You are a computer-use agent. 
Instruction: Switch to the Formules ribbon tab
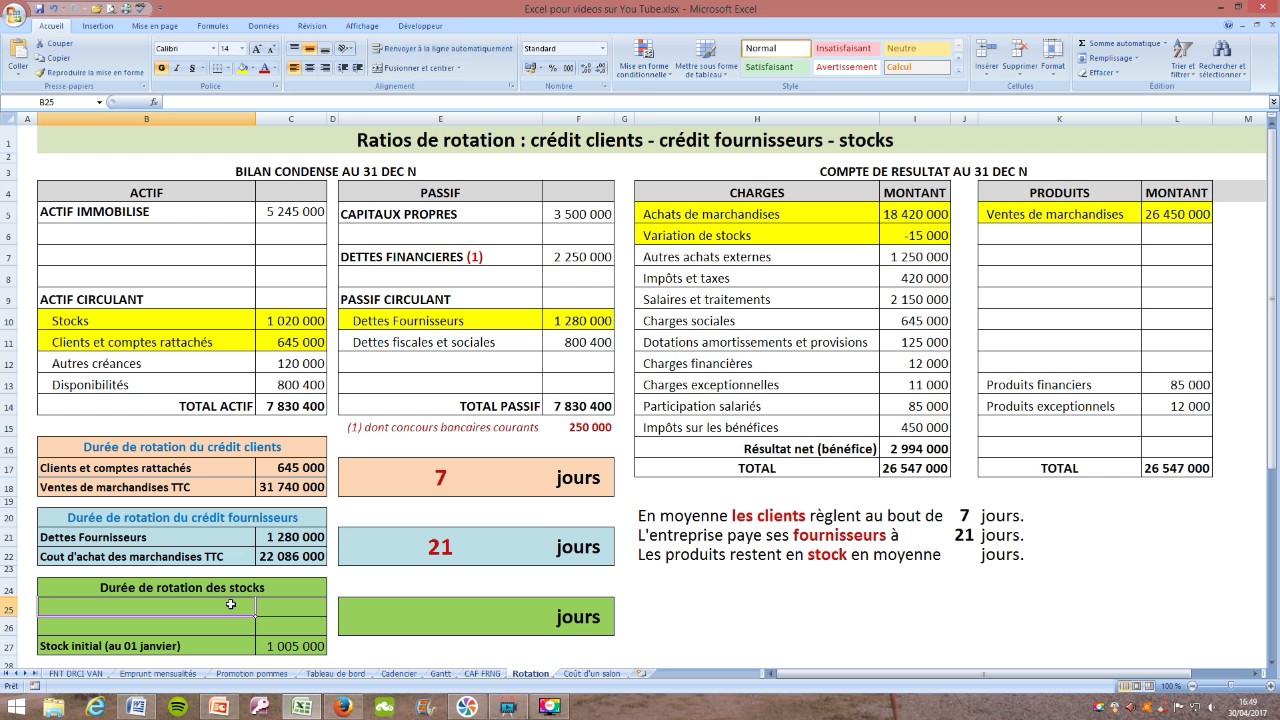213,26
